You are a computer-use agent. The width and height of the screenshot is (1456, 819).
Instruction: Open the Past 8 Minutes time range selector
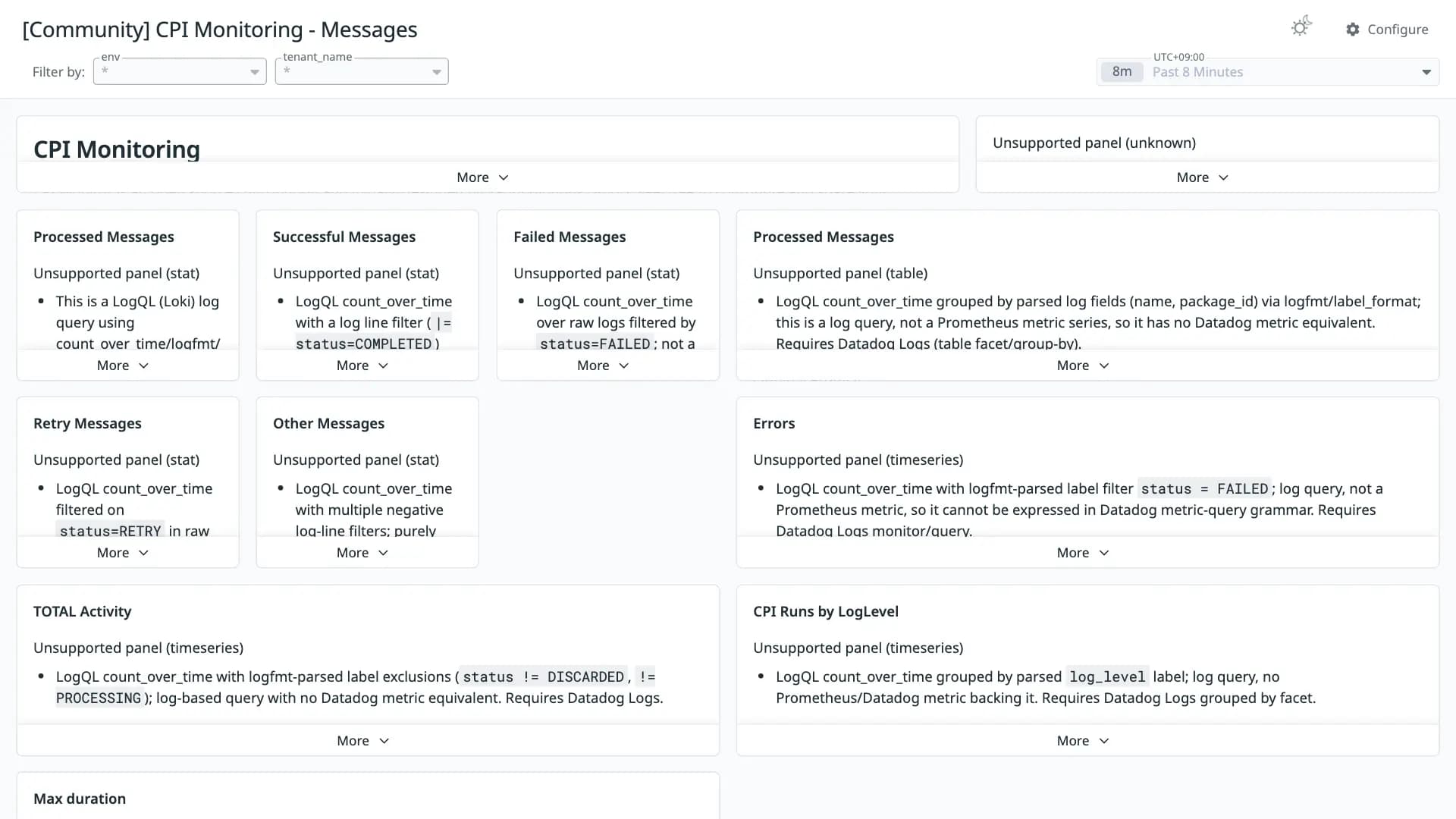click(1268, 72)
